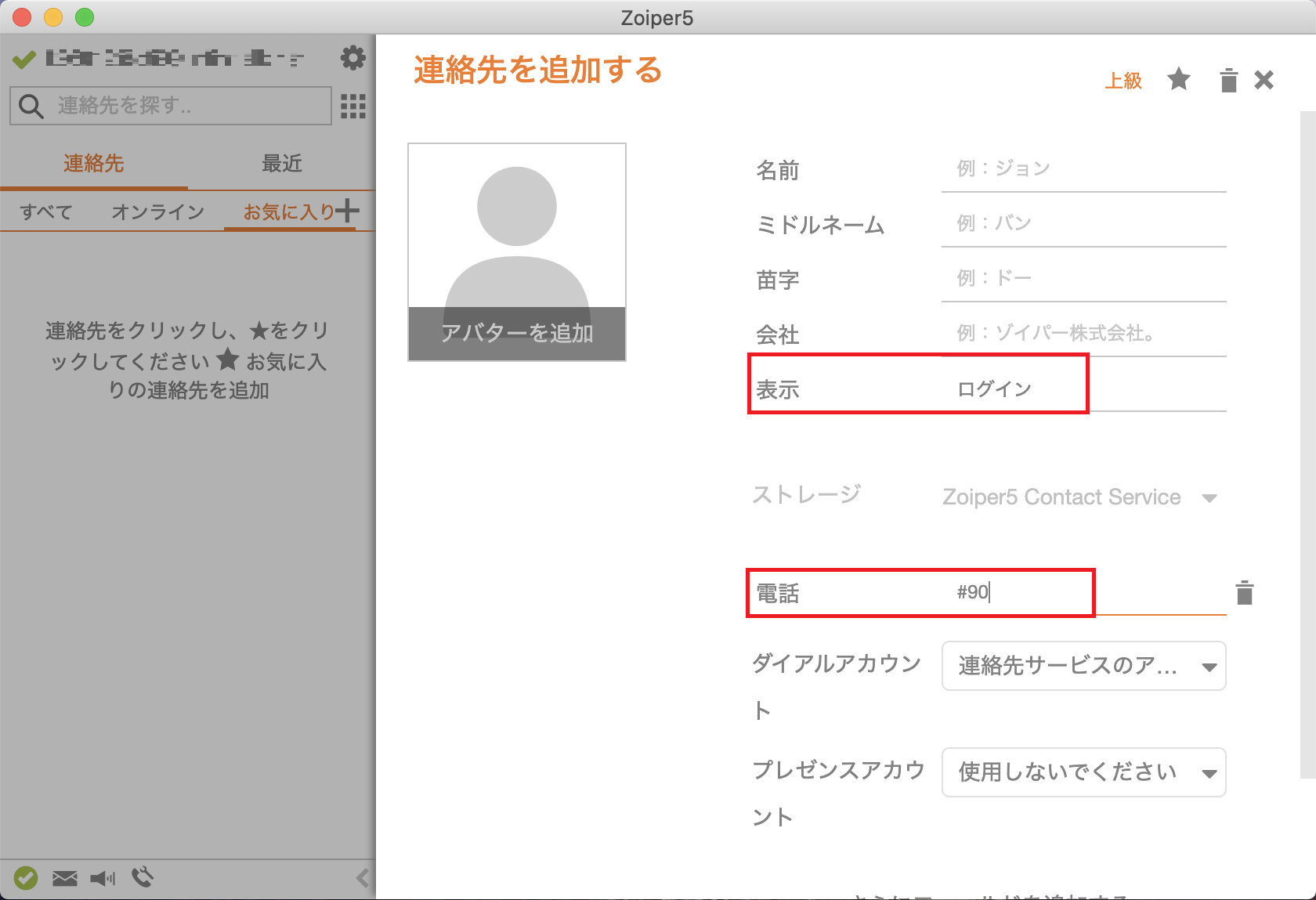Click the speaker audio icon

pos(103,878)
